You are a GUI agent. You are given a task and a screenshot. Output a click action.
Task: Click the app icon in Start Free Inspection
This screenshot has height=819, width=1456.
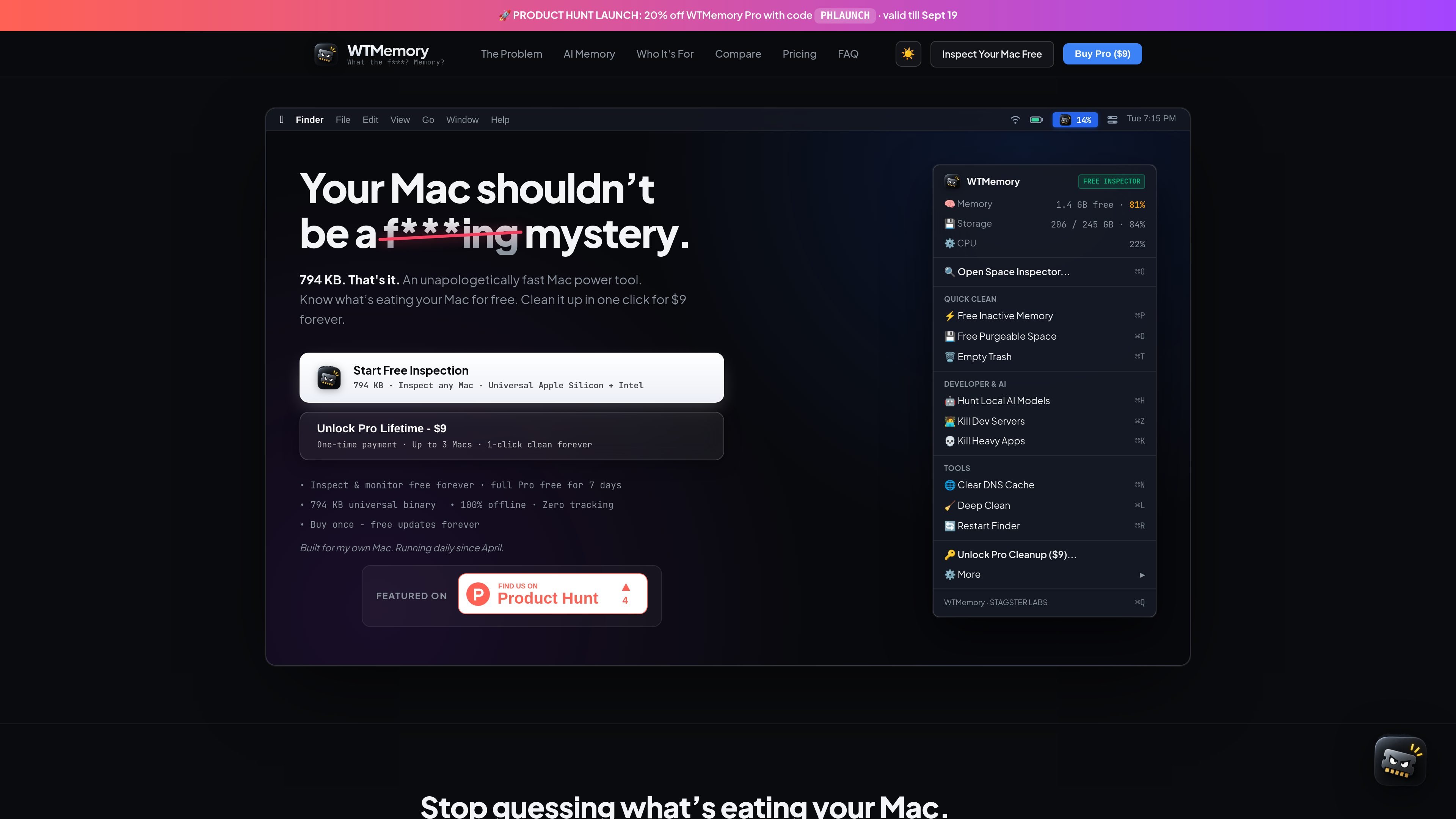[329, 378]
